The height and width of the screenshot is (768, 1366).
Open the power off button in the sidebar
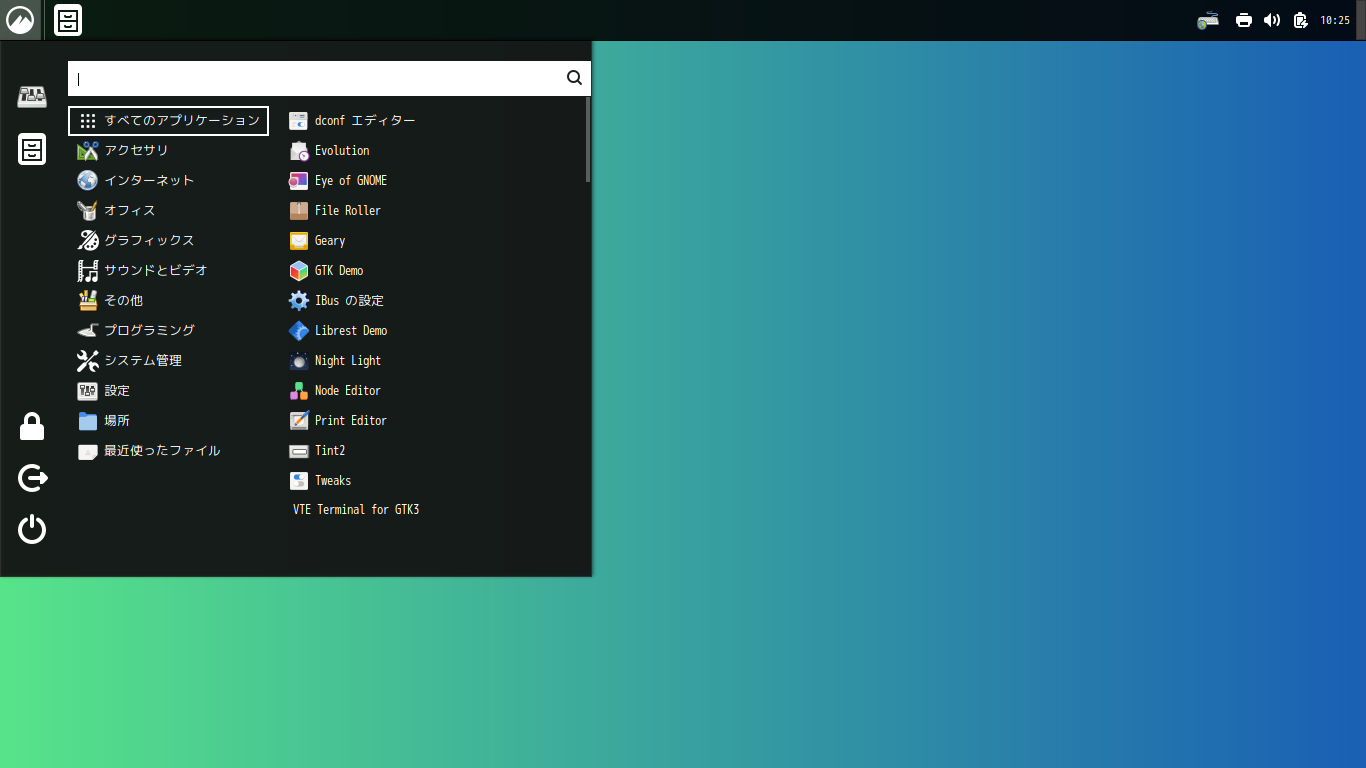[32, 529]
